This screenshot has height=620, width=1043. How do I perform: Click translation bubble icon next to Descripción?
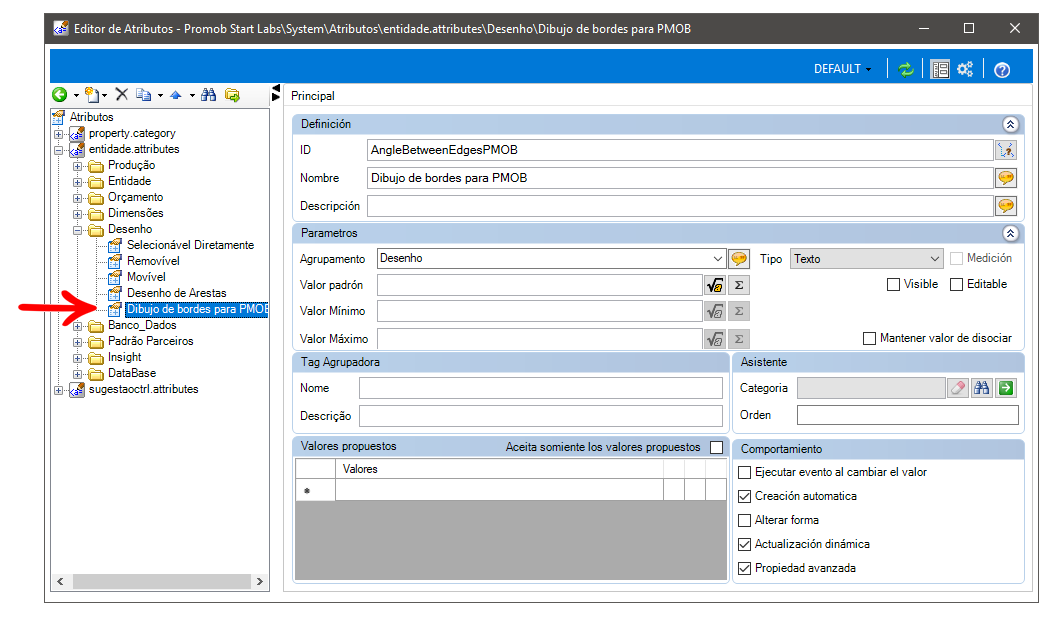(1006, 206)
